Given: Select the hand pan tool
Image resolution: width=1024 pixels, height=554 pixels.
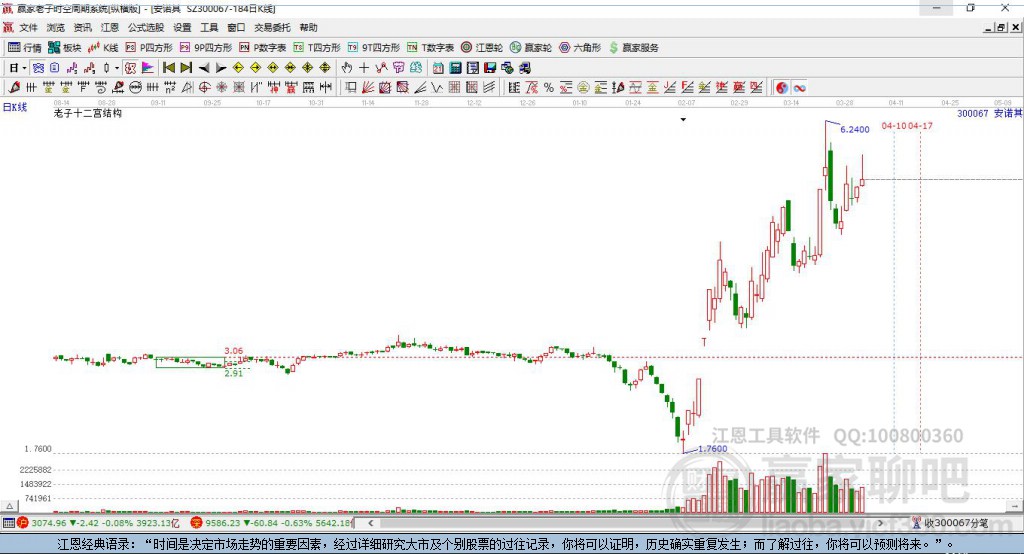Looking at the screenshot, I should pos(347,68).
